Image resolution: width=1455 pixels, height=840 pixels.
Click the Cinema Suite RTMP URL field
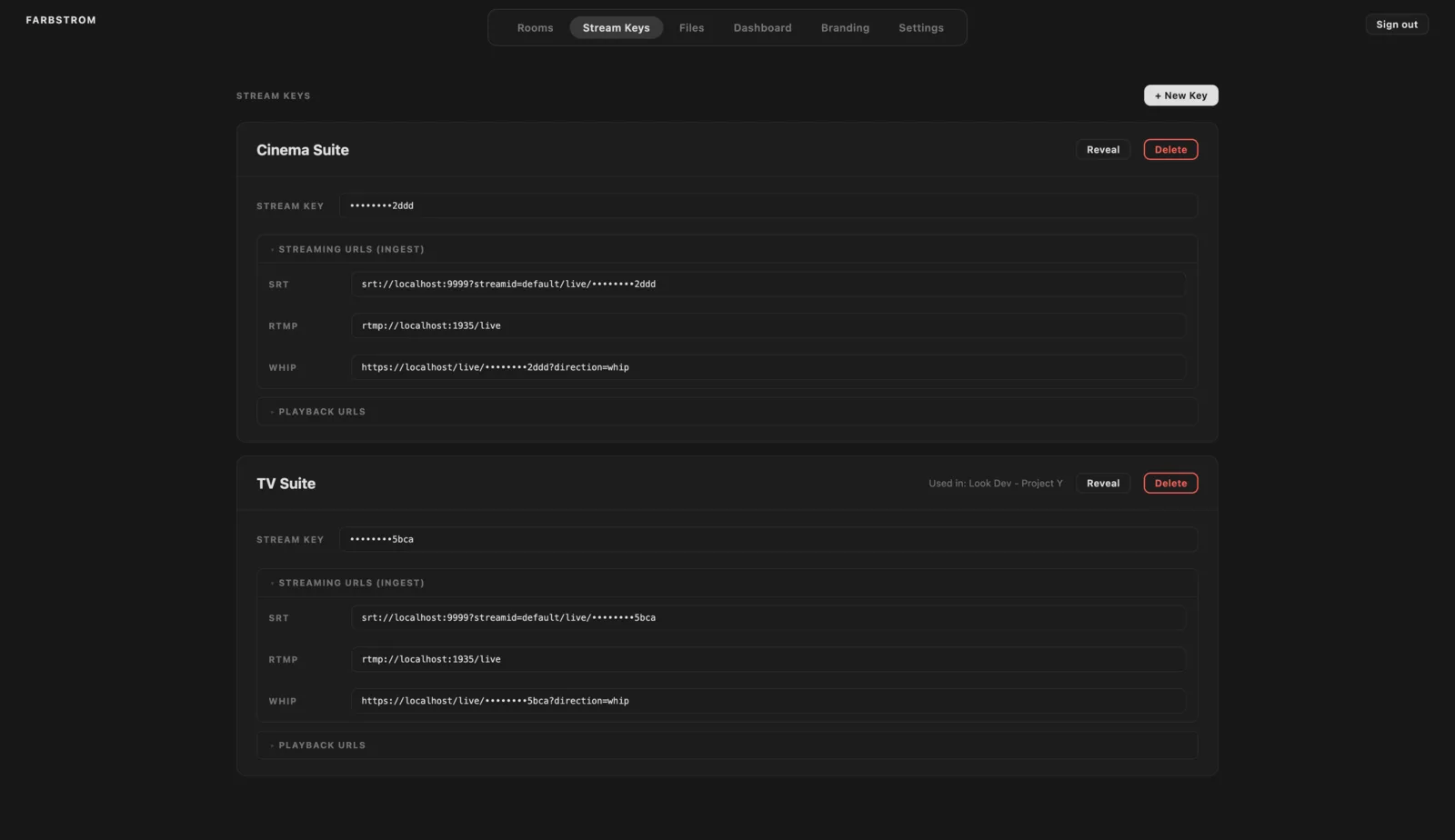pos(768,325)
